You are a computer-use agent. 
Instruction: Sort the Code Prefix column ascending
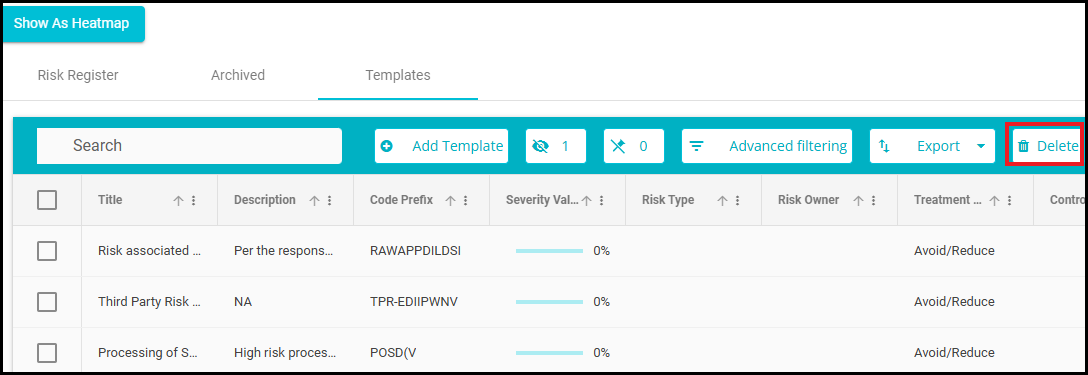tap(450, 201)
